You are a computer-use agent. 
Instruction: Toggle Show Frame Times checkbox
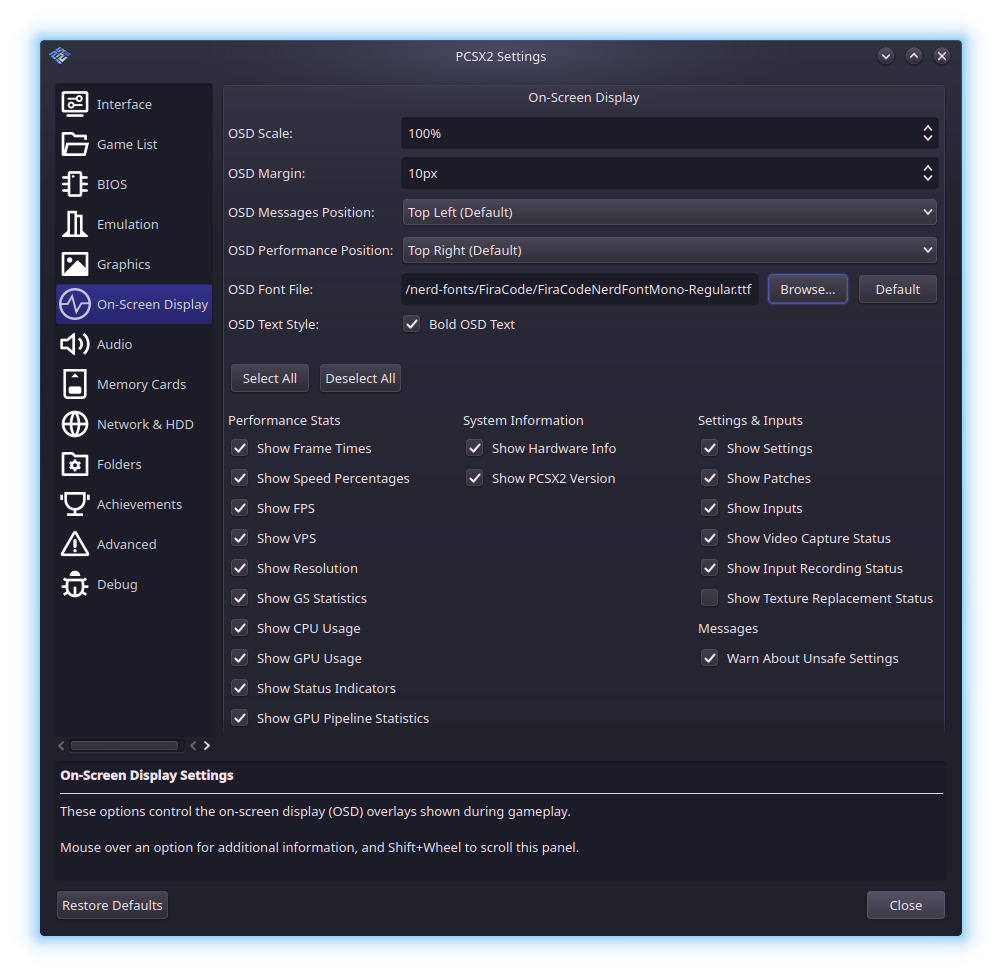pyautogui.click(x=240, y=448)
